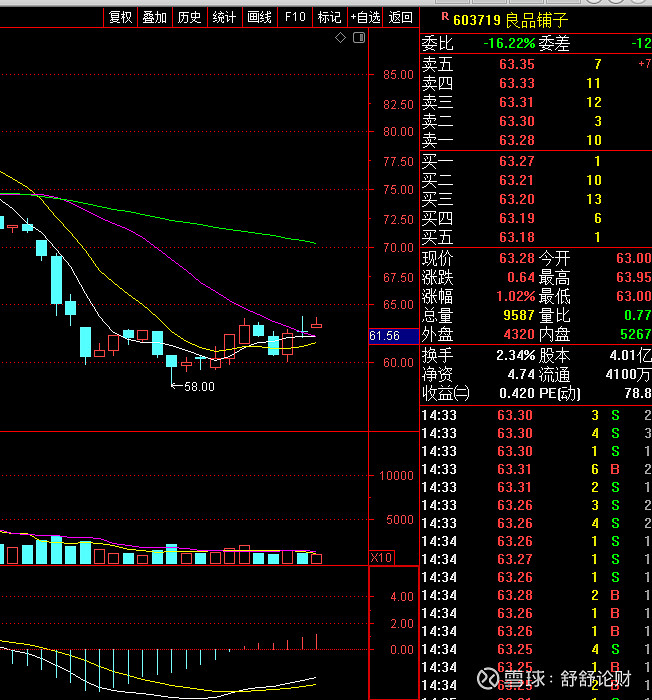Viewport: 652px width, 700px height.
Task: Click the 标记 mark button
Action: (328, 17)
